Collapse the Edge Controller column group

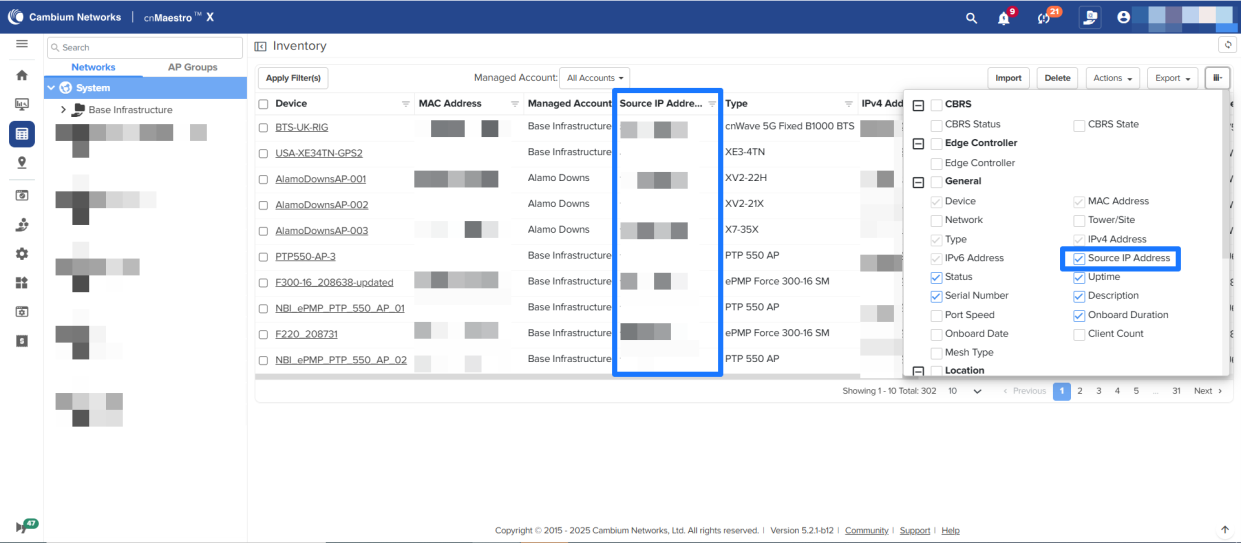918,144
